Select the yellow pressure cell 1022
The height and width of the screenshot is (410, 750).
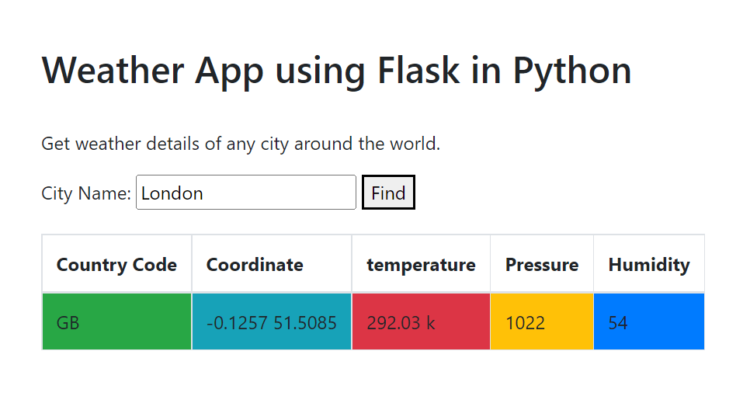[x=542, y=321]
